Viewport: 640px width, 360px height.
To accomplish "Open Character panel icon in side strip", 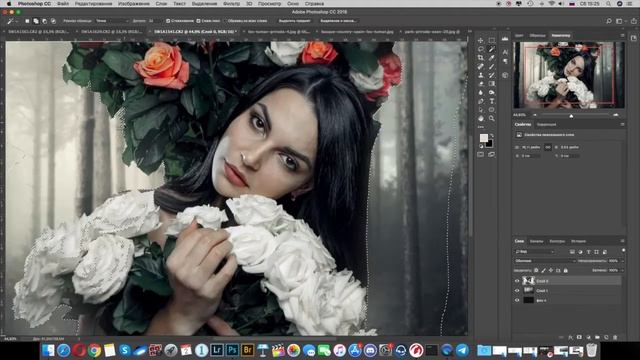I will [x=505, y=52].
